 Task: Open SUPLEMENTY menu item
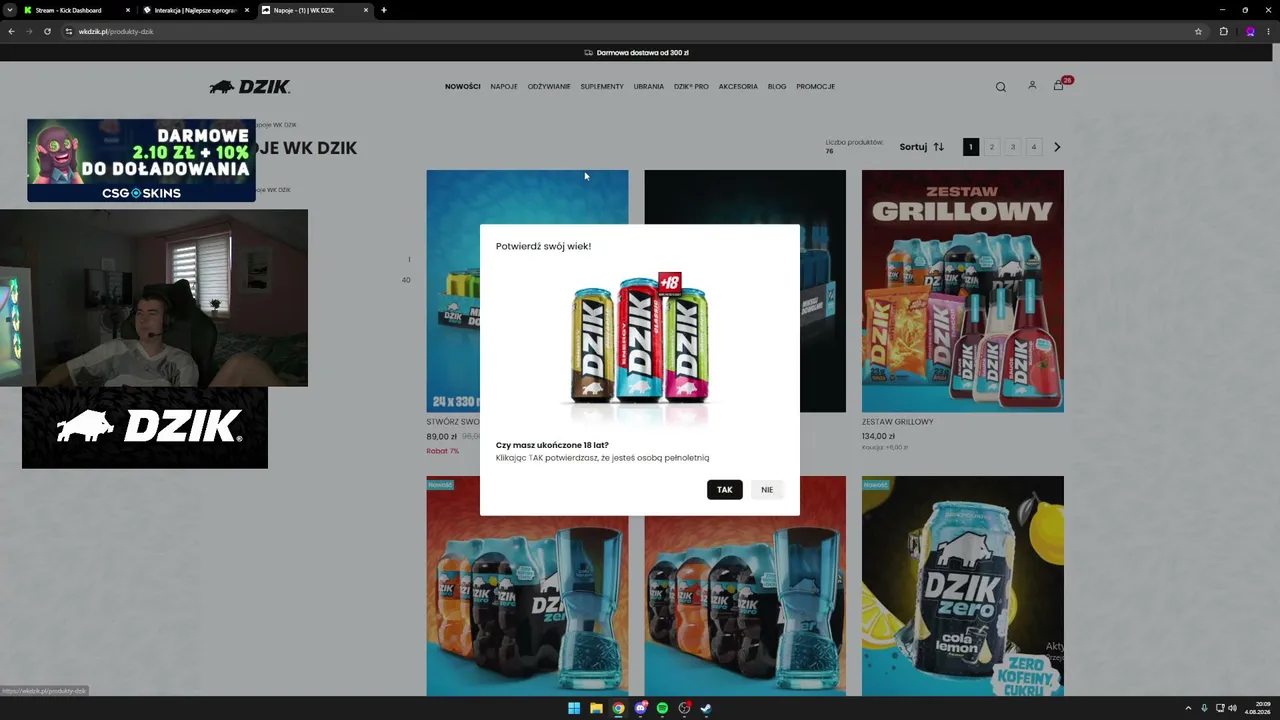coord(602,87)
